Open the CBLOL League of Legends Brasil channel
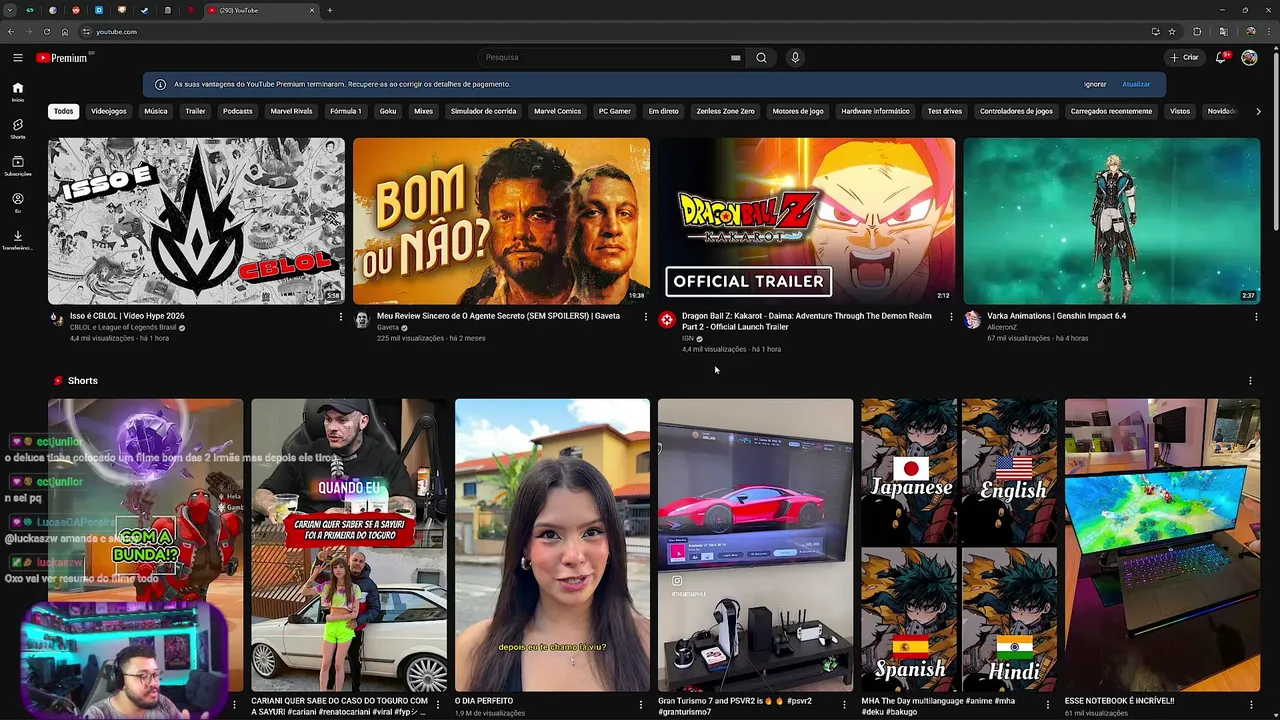The image size is (1280, 720). click(x=123, y=328)
